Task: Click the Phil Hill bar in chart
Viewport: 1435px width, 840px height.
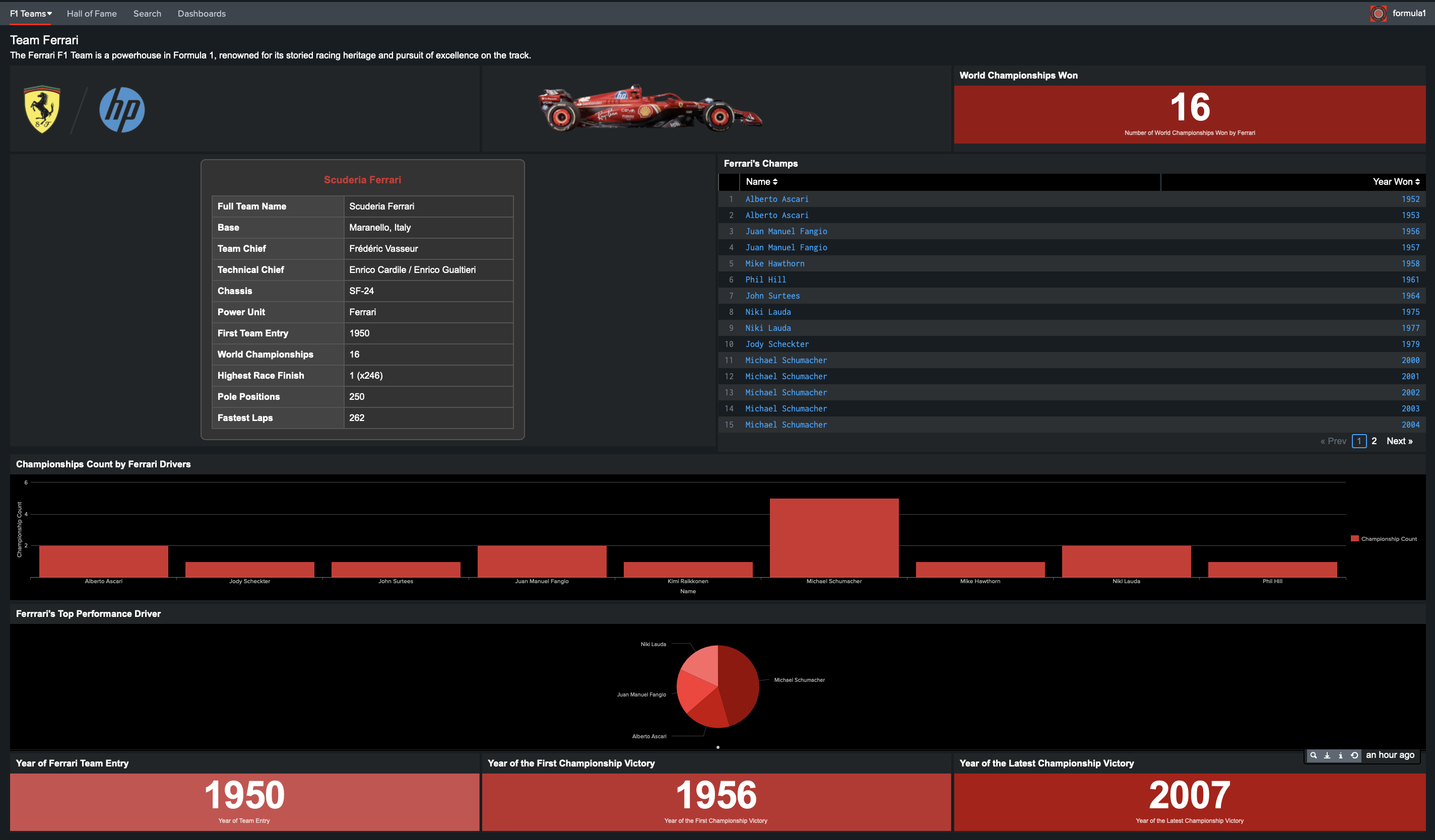Action: [x=1272, y=570]
